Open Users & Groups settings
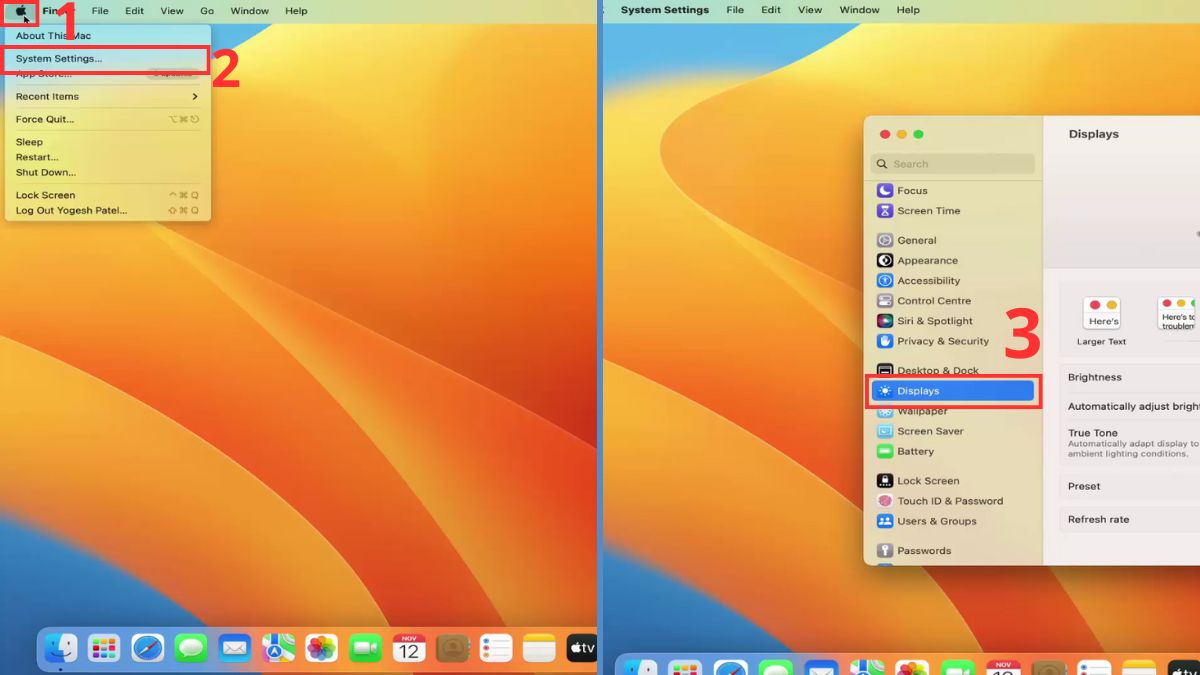The image size is (1200, 675). [936, 521]
